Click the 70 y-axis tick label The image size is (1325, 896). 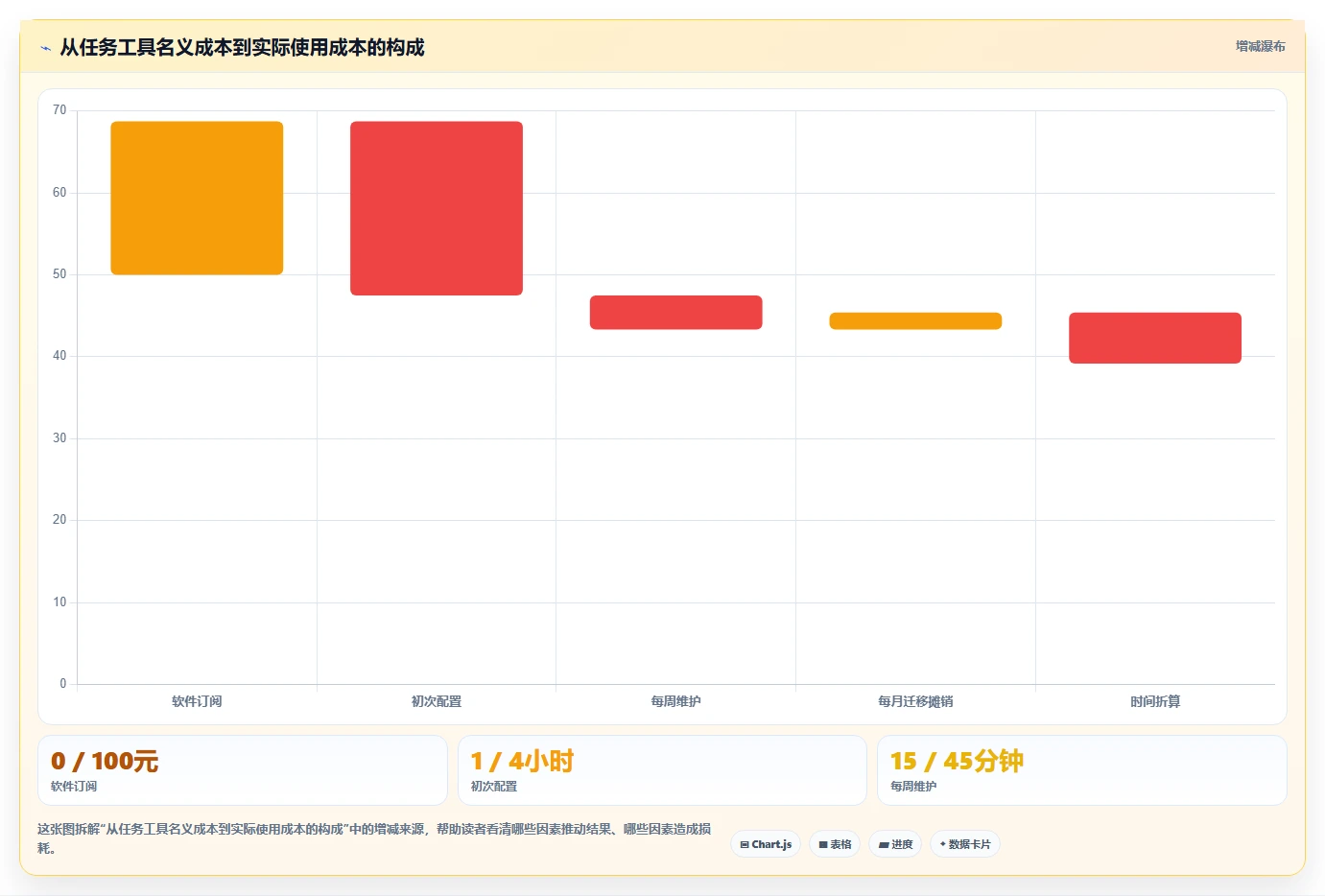pyautogui.click(x=59, y=110)
